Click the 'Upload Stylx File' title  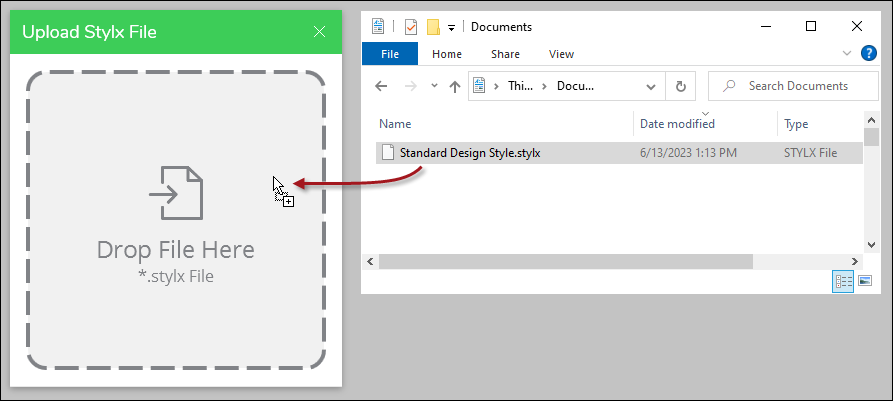click(89, 32)
